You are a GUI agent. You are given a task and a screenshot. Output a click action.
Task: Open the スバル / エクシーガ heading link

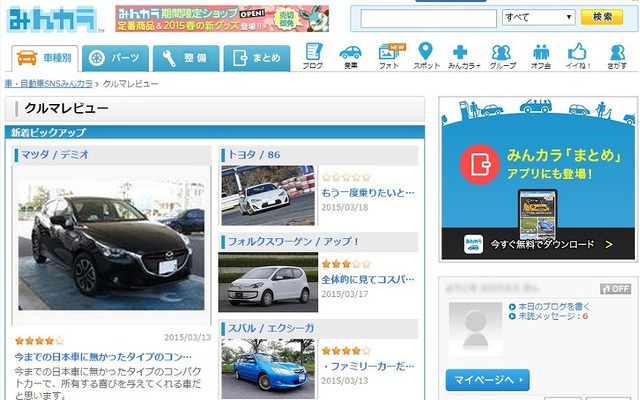(x=271, y=328)
